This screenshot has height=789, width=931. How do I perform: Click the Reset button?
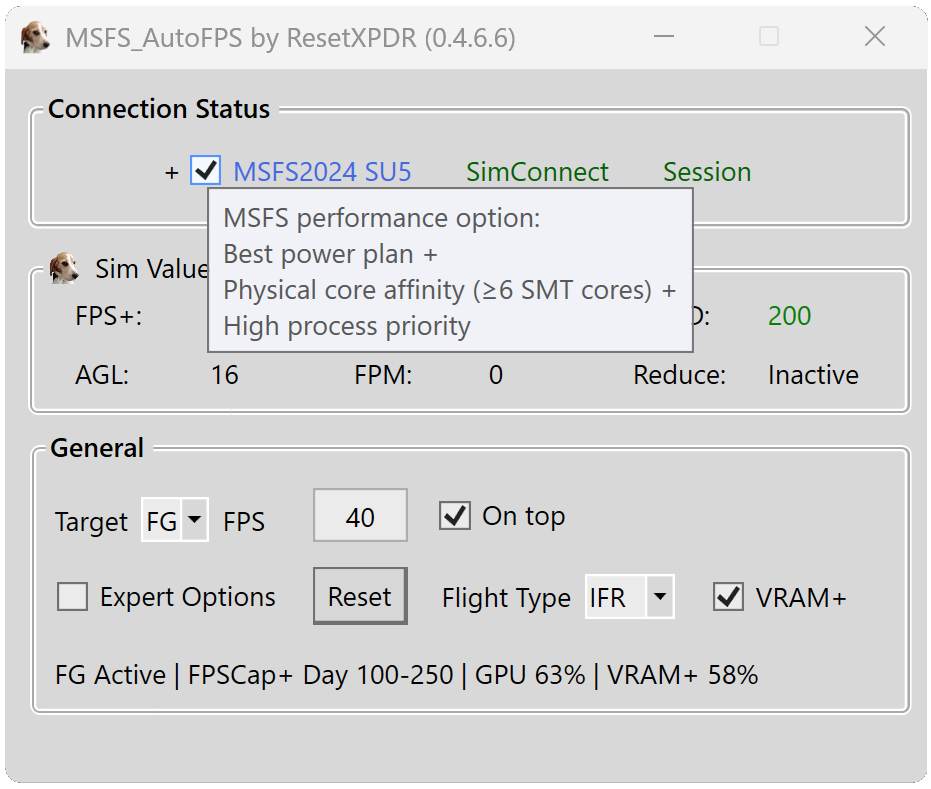pyautogui.click(x=360, y=596)
